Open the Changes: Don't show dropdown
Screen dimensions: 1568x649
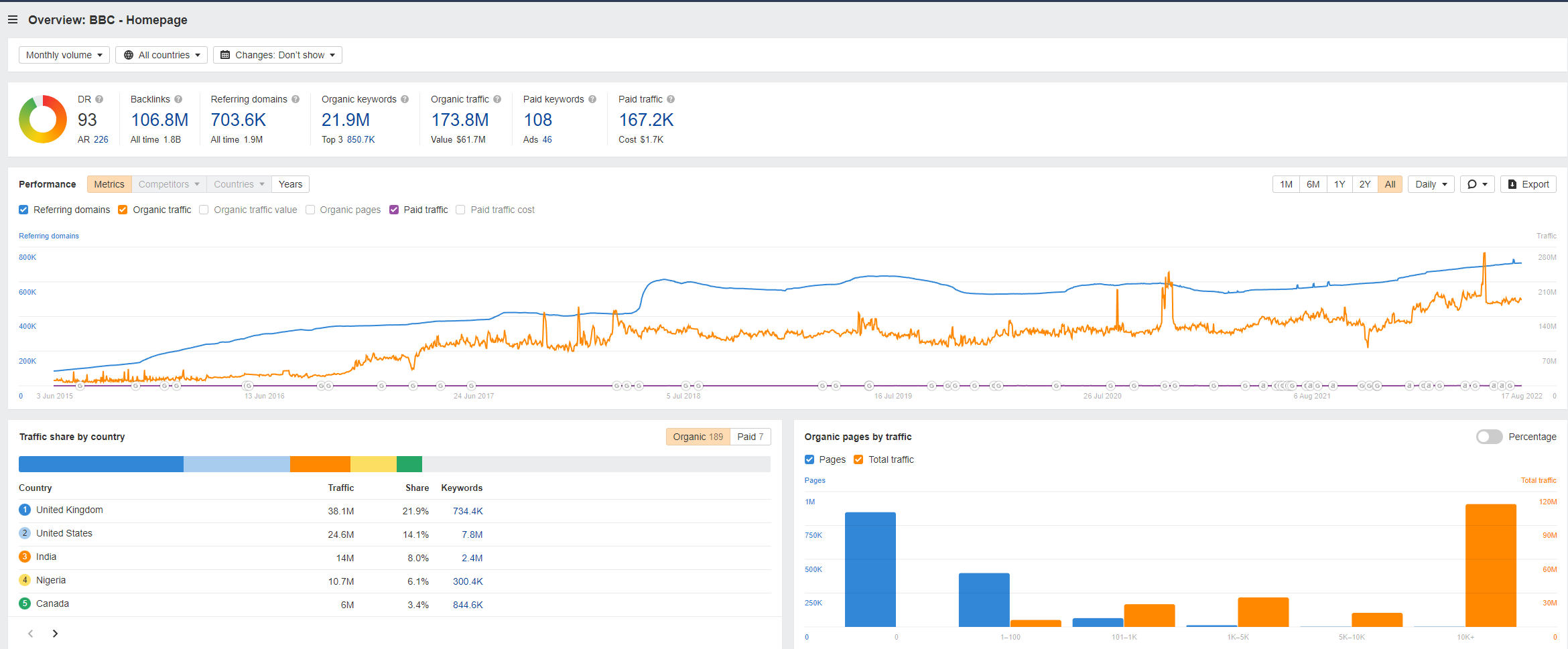(277, 55)
